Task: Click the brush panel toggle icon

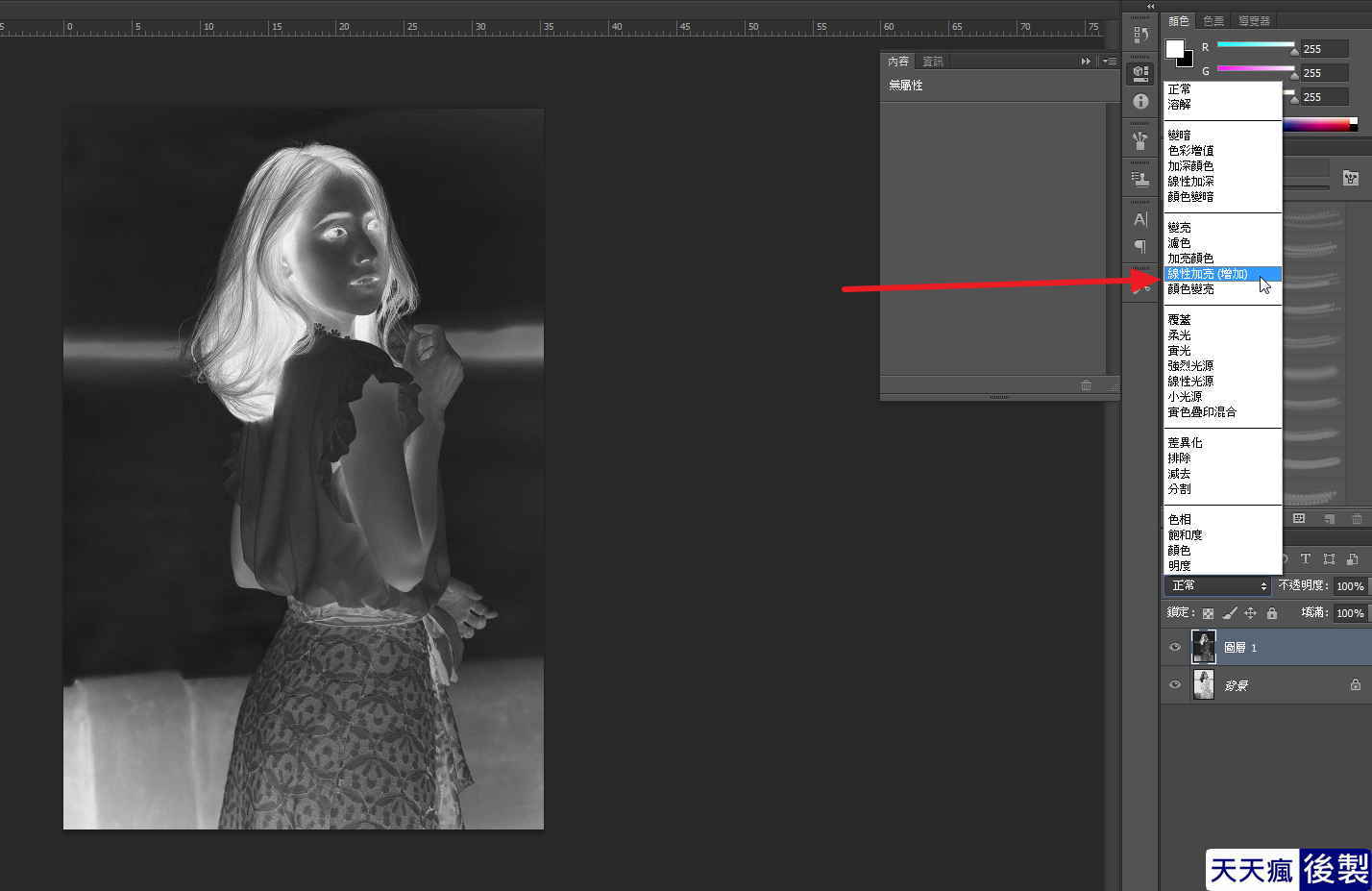Action: pos(1299,519)
